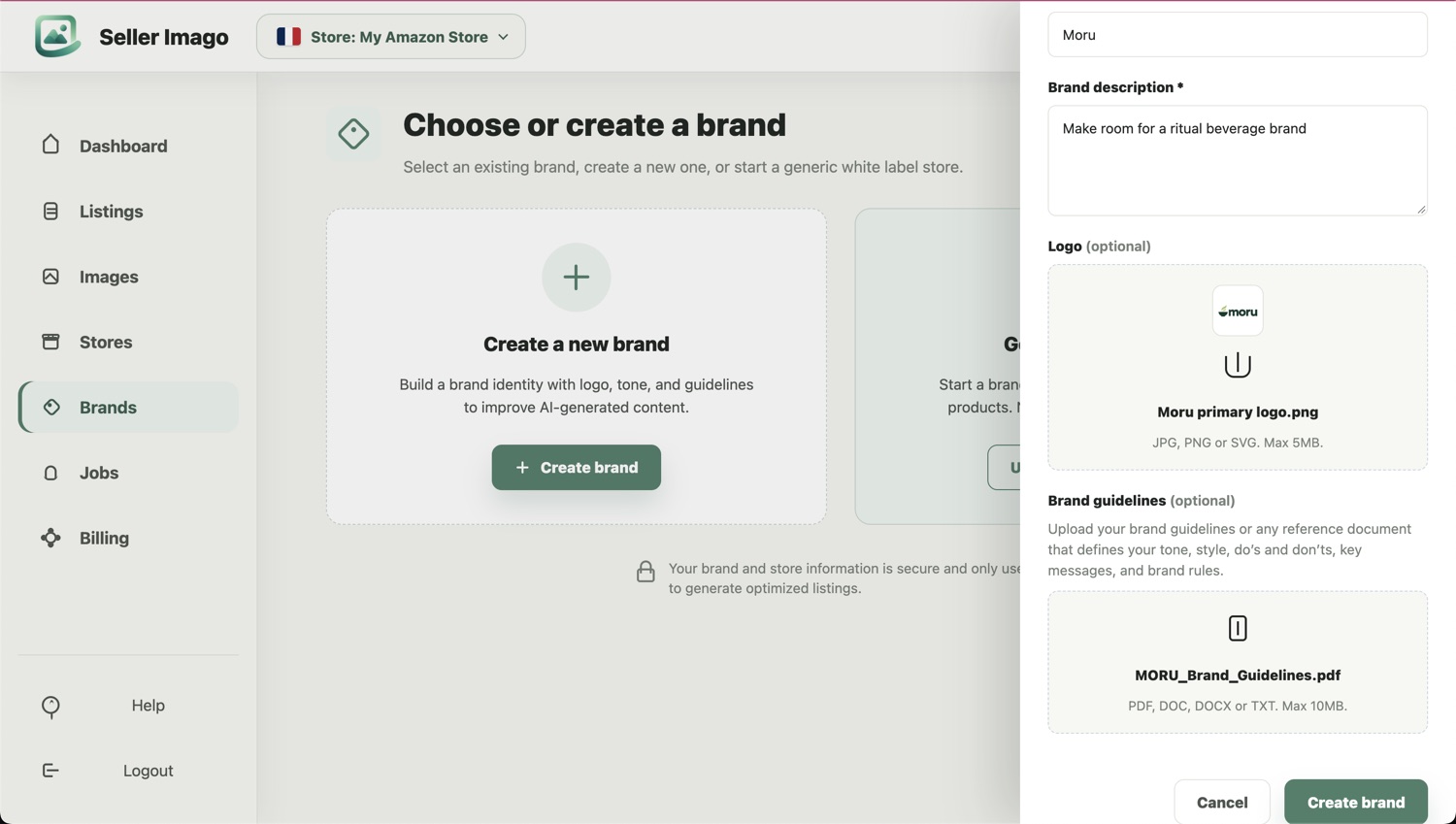Click into the Brand description textarea
This screenshot has width=1456, height=824.
coord(1238,161)
